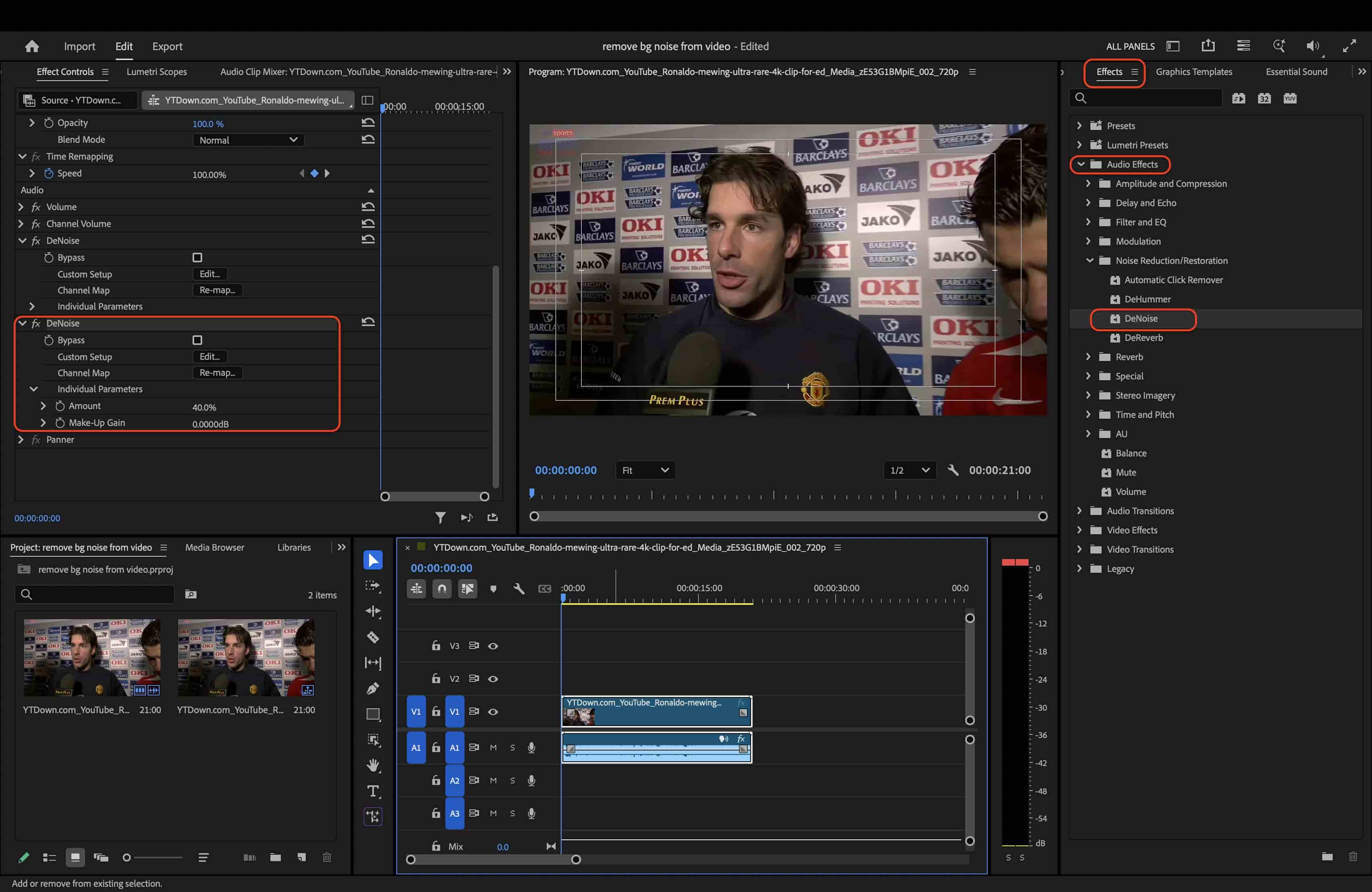Click the timeline horizontal zoom bar

[493, 859]
